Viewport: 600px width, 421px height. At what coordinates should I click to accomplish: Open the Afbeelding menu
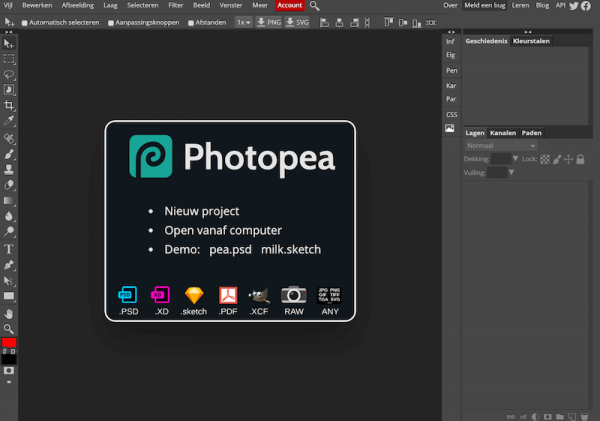point(78,5)
